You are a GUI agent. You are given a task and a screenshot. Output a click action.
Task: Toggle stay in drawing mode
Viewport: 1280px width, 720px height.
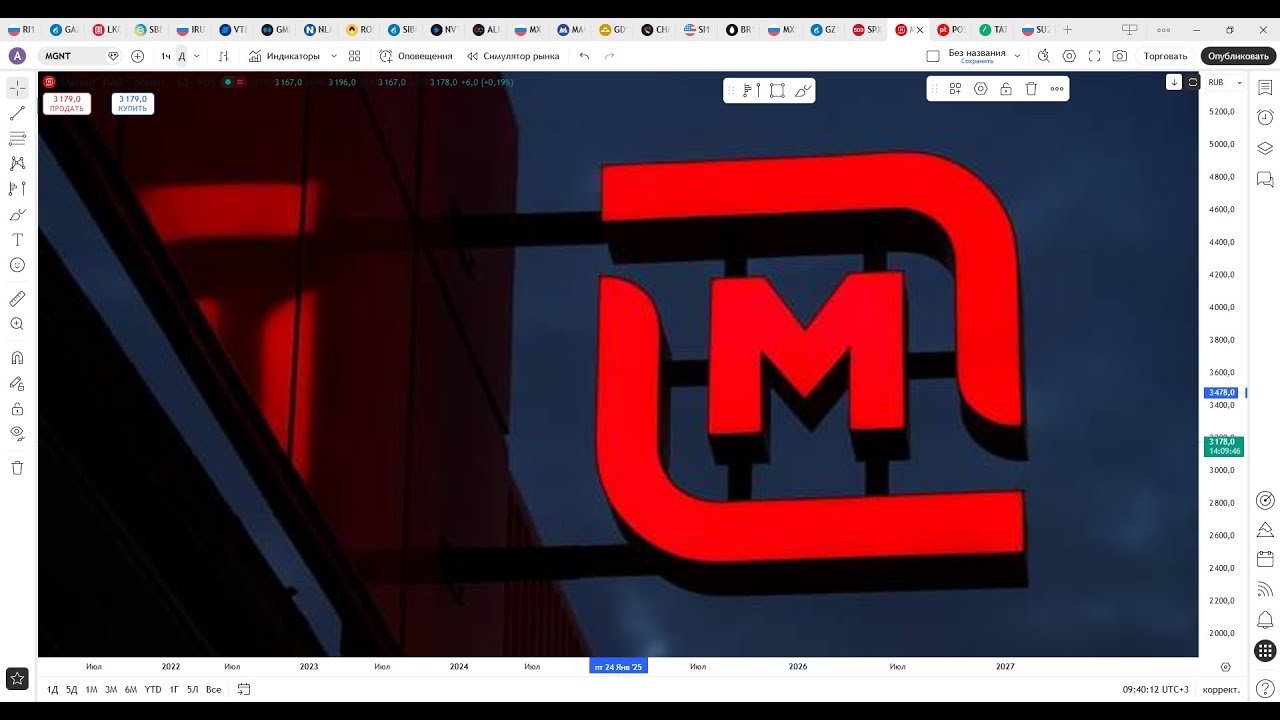(x=17, y=383)
